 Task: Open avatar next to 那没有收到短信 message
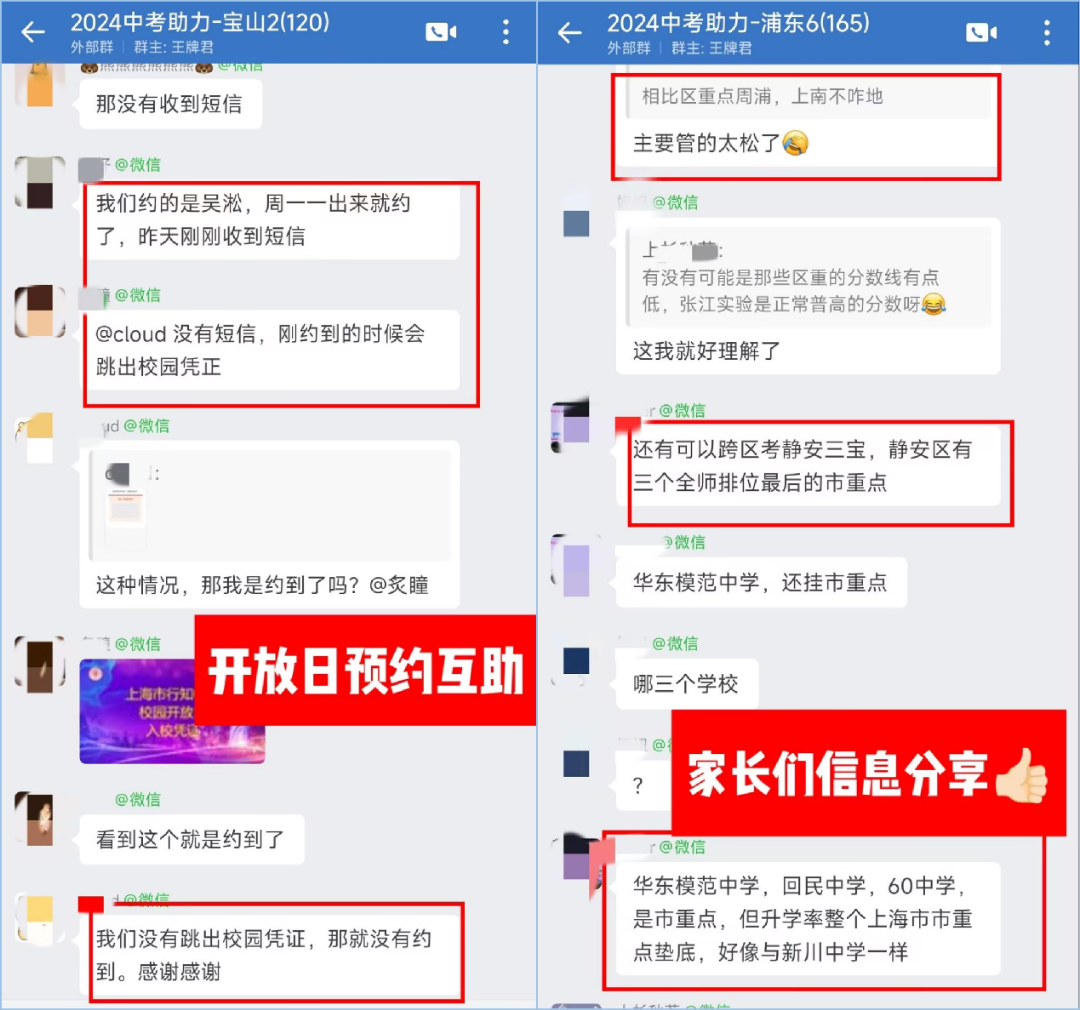[x=40, y=85]
